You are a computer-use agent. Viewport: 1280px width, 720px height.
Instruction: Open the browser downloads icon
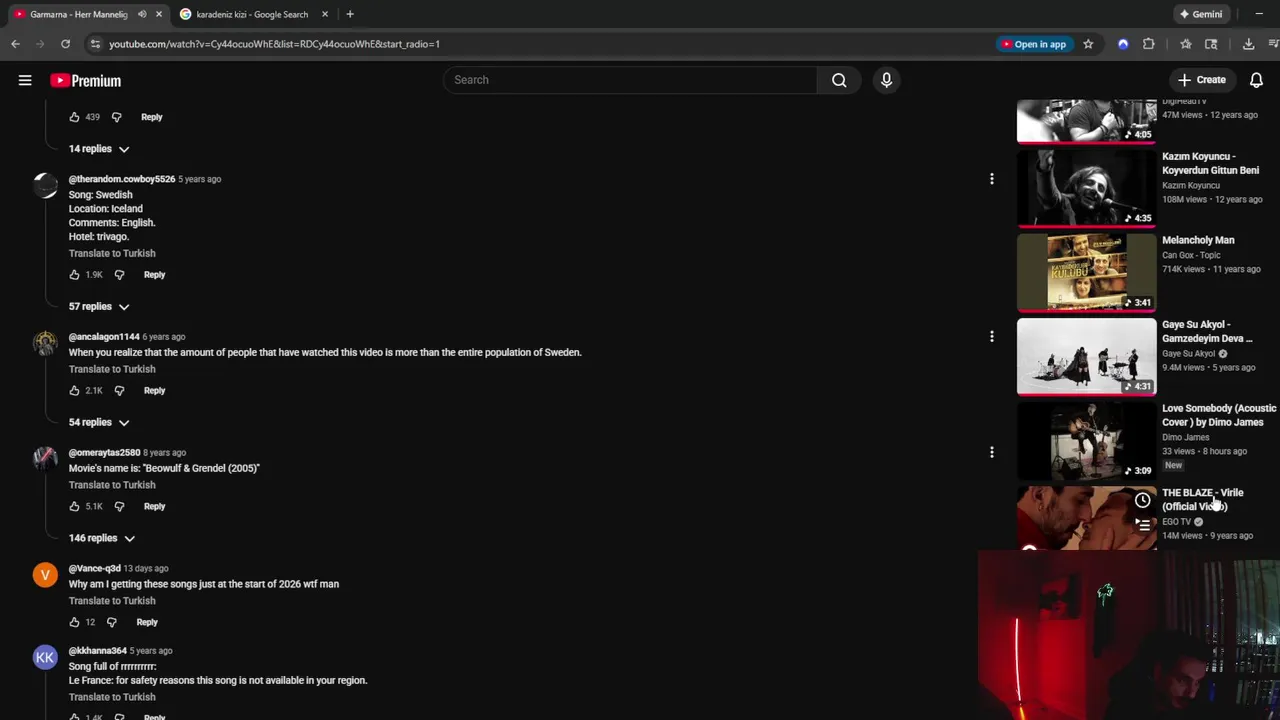1248,44
